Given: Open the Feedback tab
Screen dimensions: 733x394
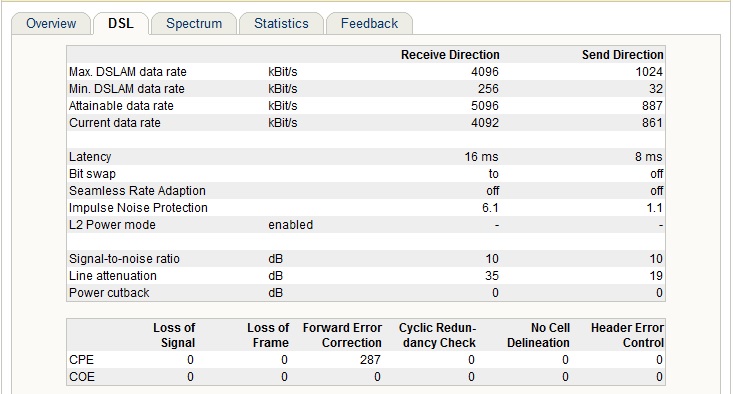Looking at the screenshot, I should click(369, 23).
